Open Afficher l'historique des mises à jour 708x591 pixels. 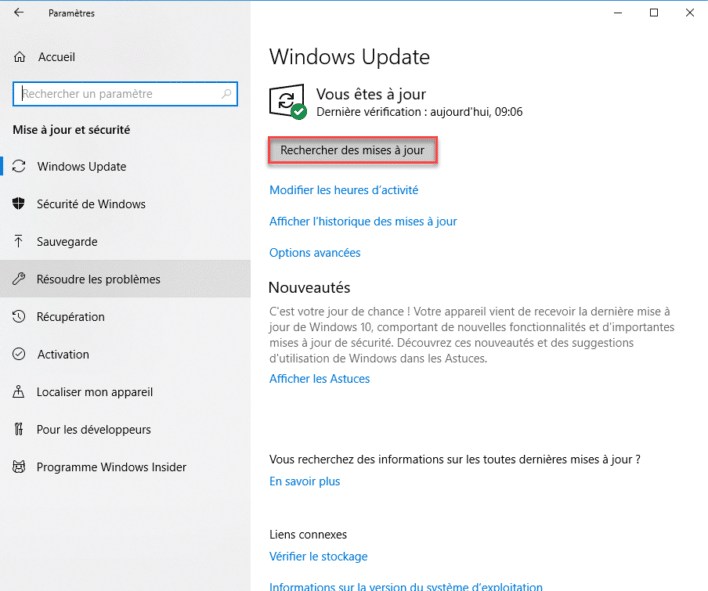[x=363, y=221]
